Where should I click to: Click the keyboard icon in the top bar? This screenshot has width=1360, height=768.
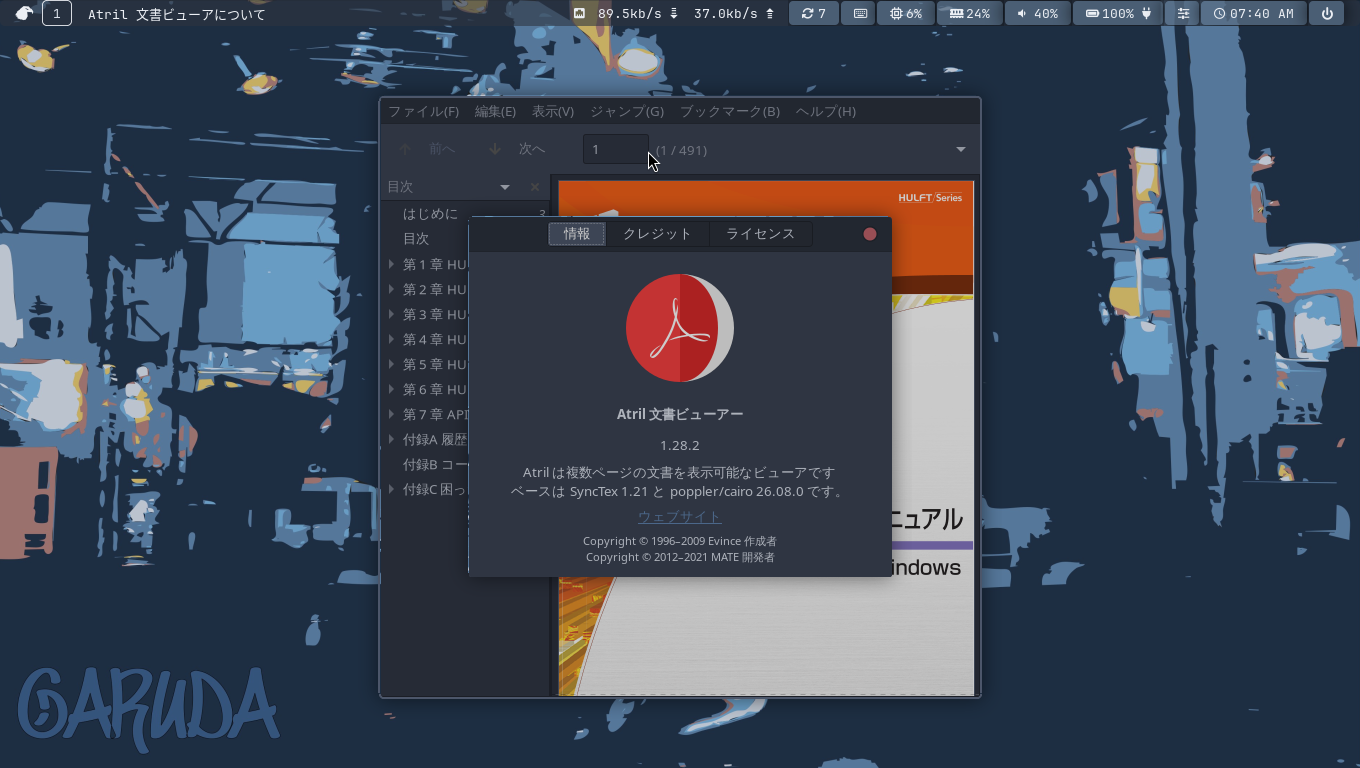[859, 13]
